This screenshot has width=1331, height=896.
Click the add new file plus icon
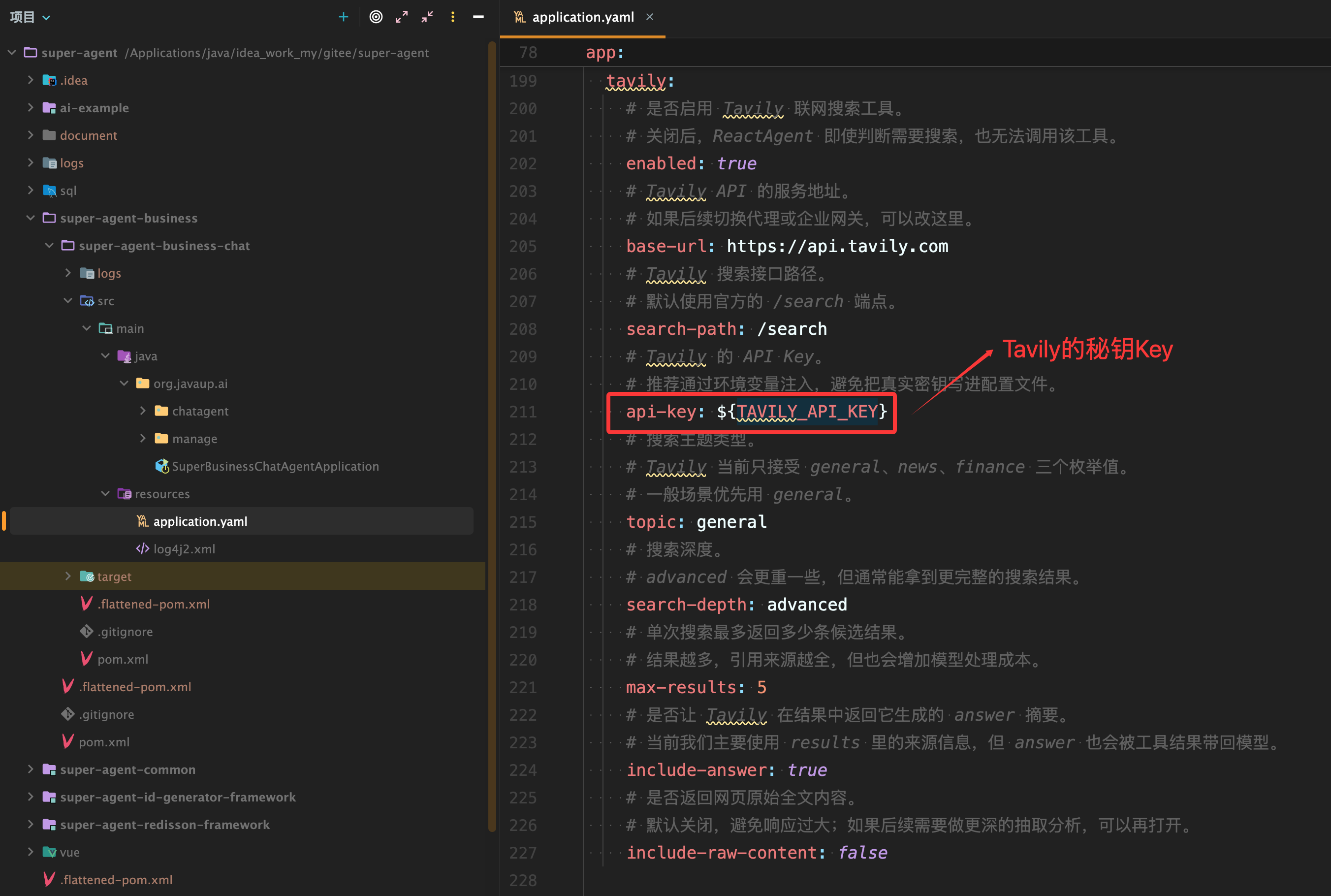point(343,17)
